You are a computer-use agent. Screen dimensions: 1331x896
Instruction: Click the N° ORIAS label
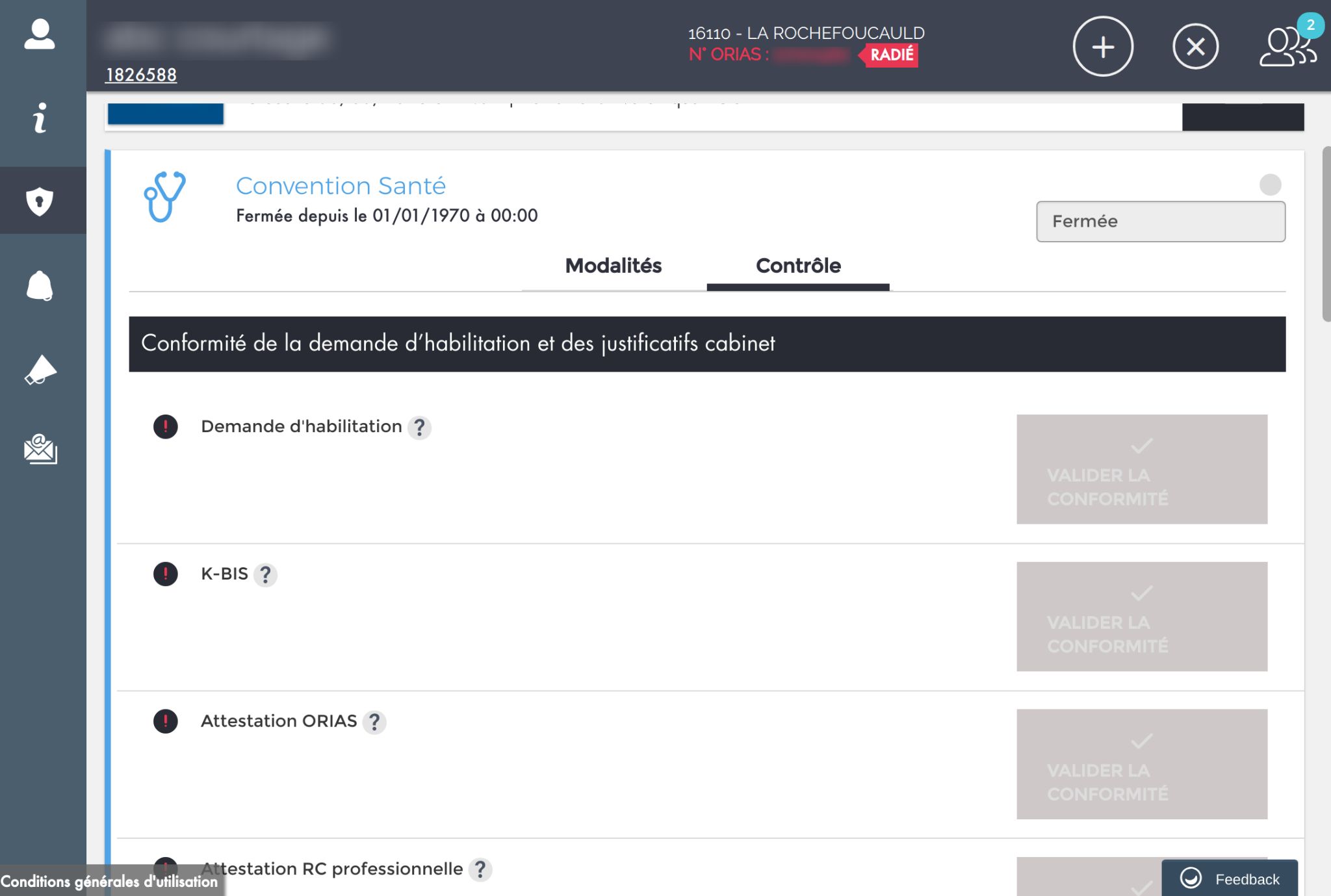(x=729, y=55)
